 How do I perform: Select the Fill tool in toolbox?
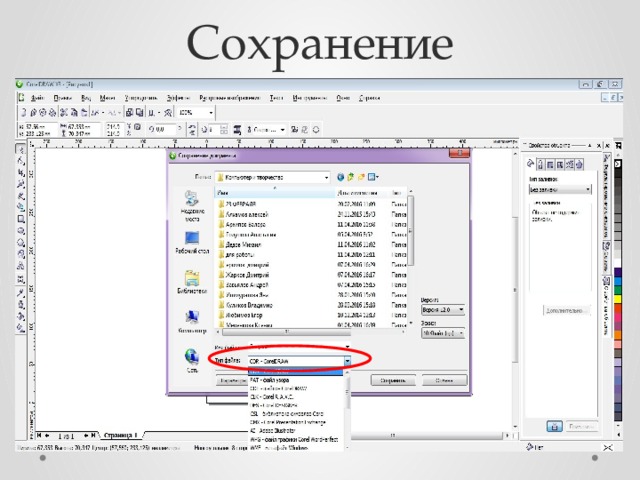pyautogui.click(x=20, y=316)
